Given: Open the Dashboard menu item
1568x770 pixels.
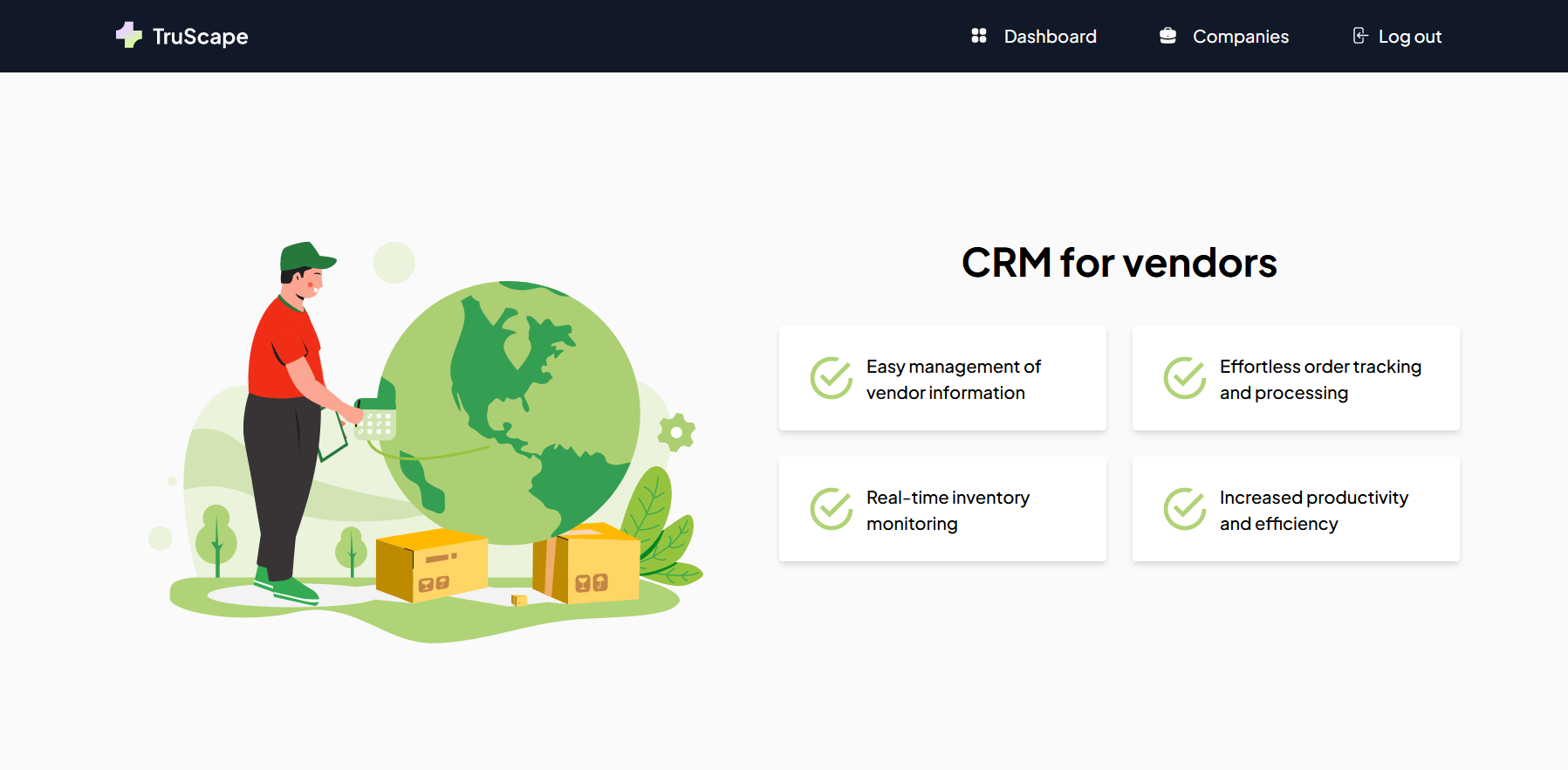Looking at the screenshot, I should (1050, 37).
